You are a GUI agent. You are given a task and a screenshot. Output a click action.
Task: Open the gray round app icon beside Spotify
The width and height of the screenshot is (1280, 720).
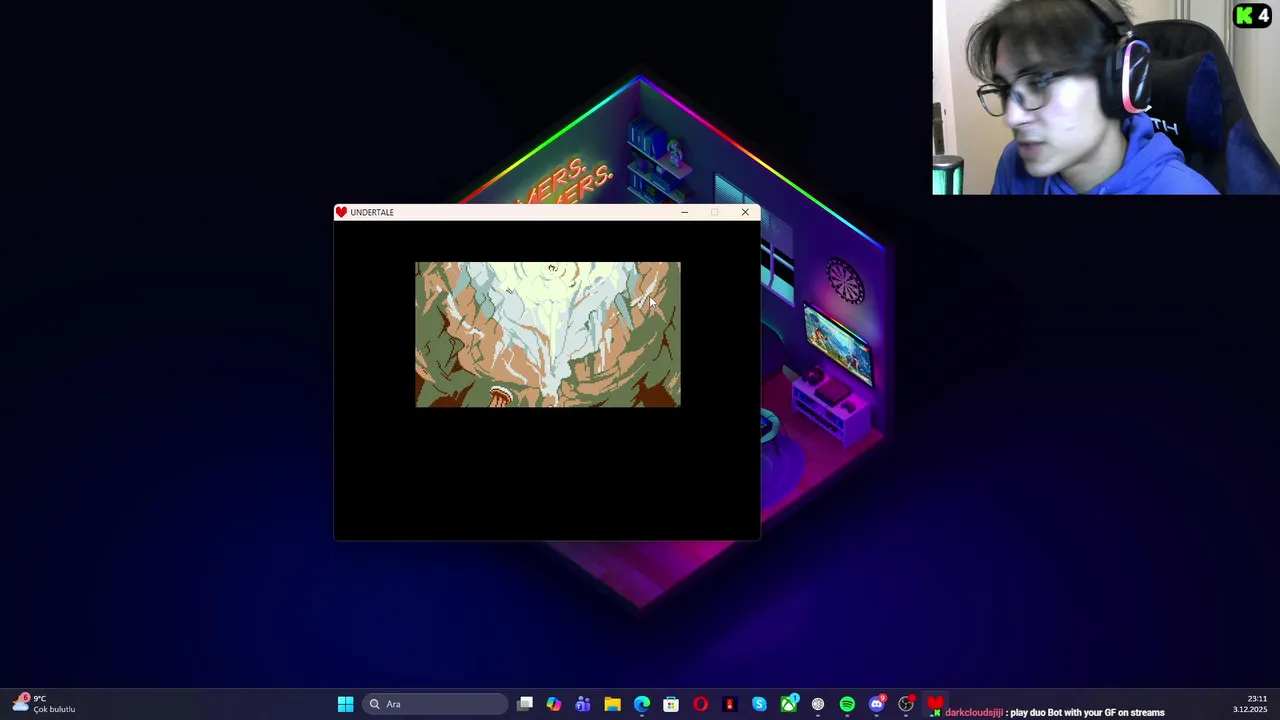pos(818,704)
